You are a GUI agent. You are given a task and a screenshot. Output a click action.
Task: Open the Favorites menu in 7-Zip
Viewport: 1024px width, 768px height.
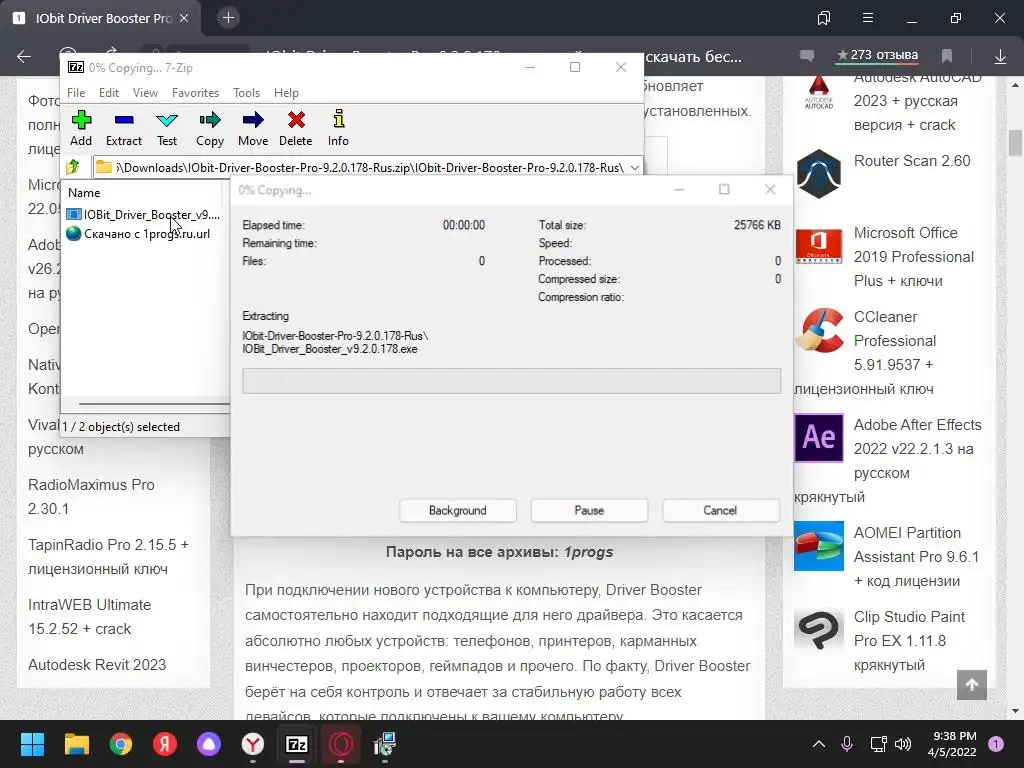click(195, 93)
